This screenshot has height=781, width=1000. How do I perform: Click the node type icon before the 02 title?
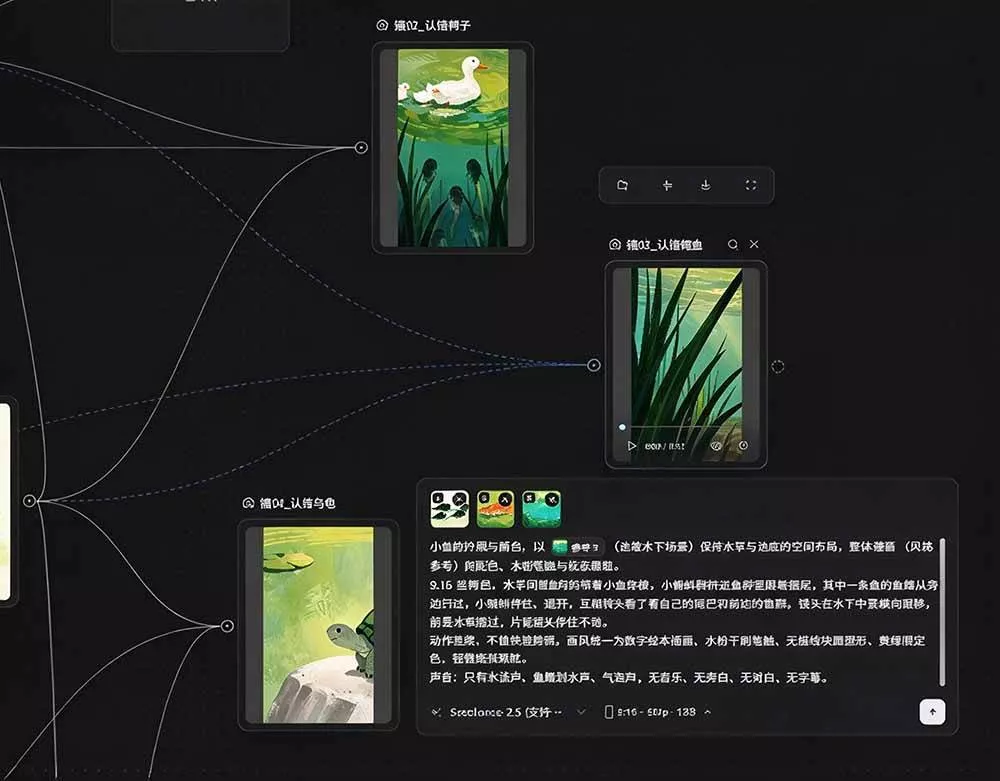click(x=382, y=26)
